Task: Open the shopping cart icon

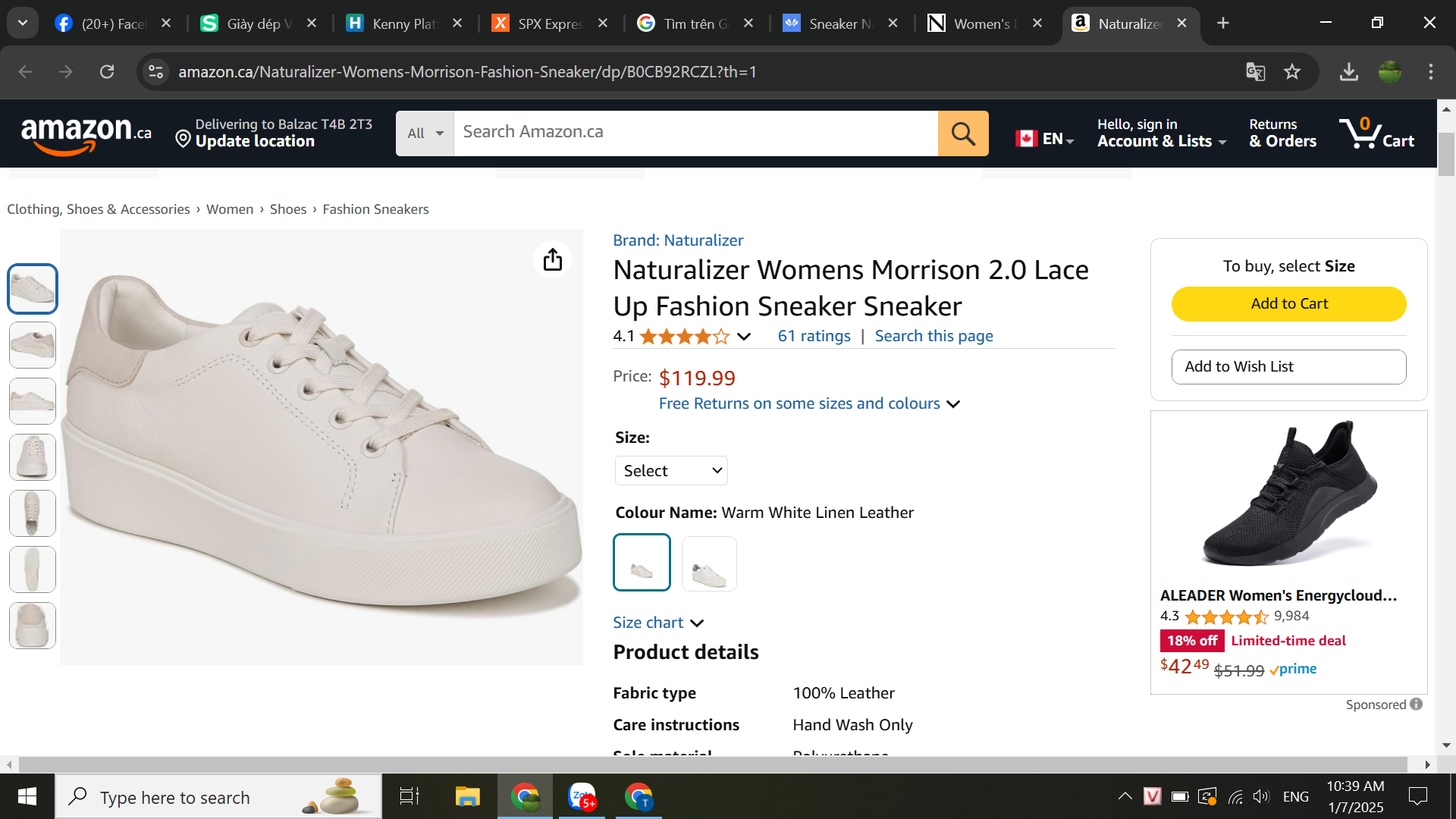Action: (x=1376, y=133)
